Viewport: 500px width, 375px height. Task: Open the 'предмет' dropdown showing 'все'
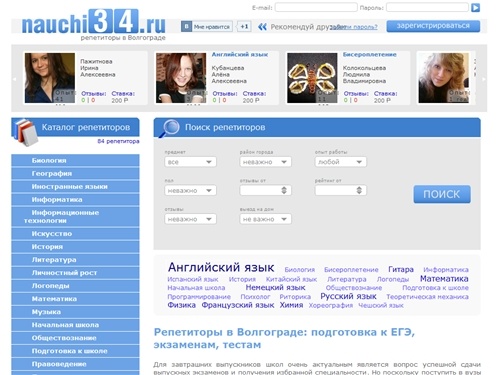pos(190,162)
